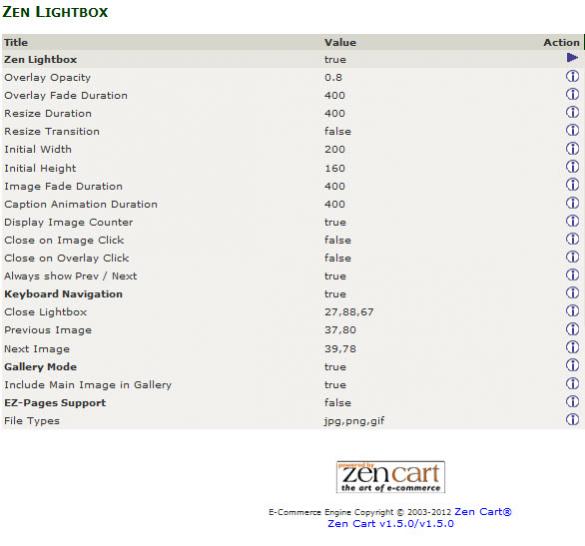The height and width of the screenshot is (546, 585).
Task: Select the Keyboard Navigation heading row
Action: pos(292,294)
